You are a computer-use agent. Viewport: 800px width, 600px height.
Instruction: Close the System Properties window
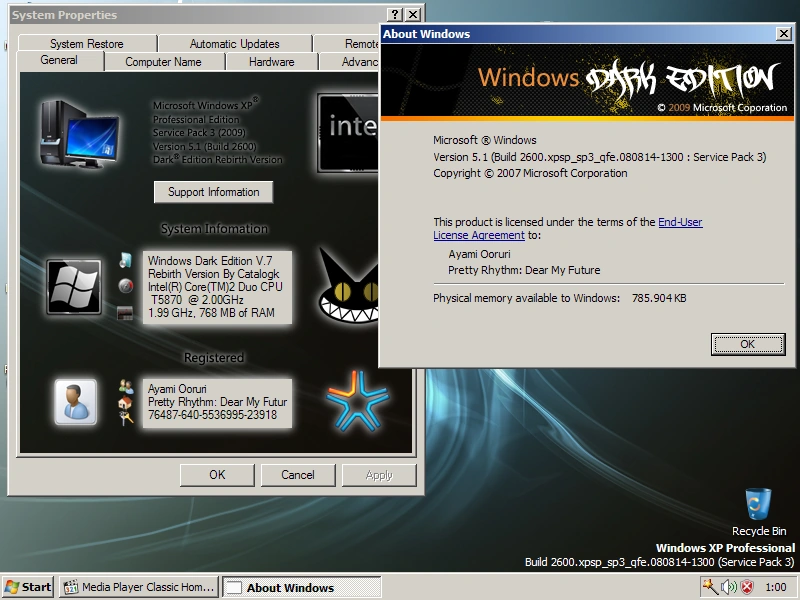(x=413, y=15)
